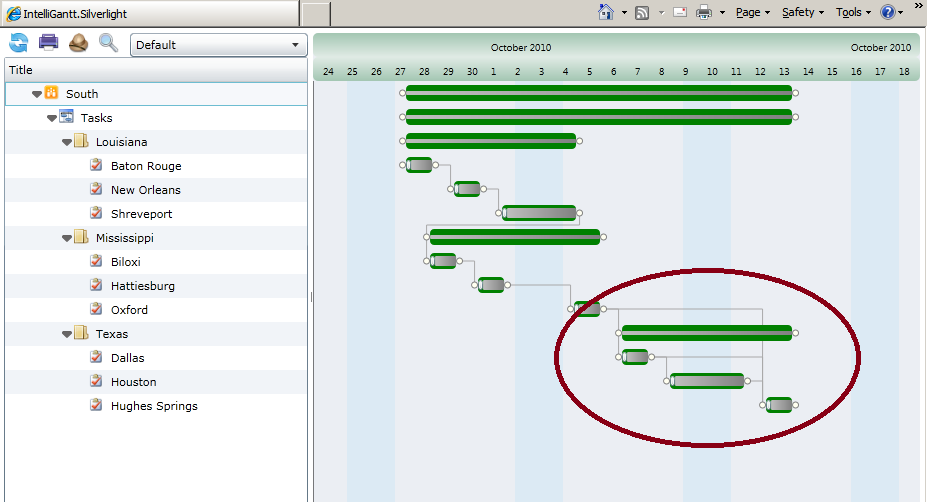The image size is (927, 502).
Task: Click the Mississippi folder icon
Action: (82, 237)
